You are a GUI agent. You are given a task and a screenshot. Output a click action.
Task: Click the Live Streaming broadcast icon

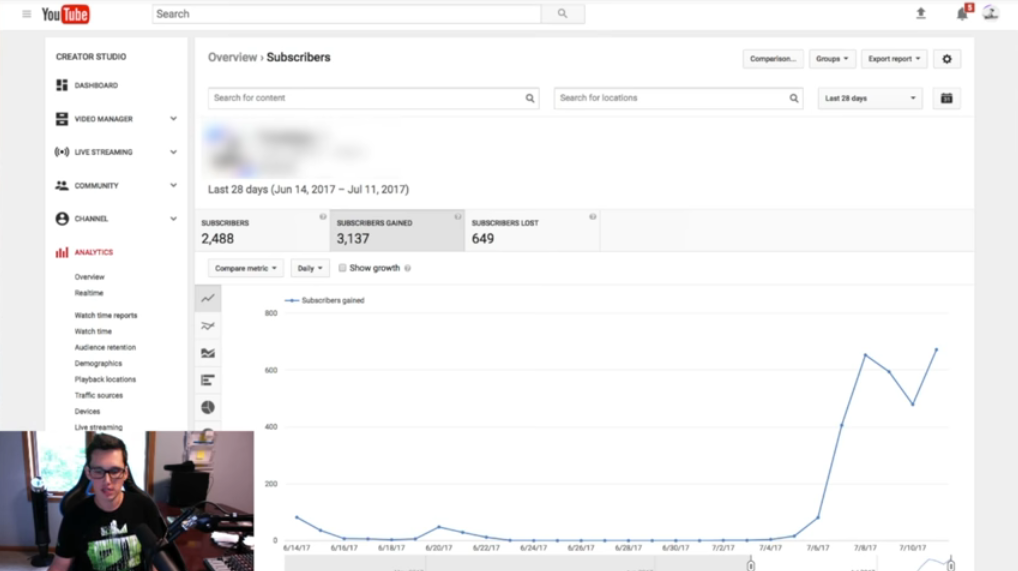pyautogui.click(x=62, y=152)
